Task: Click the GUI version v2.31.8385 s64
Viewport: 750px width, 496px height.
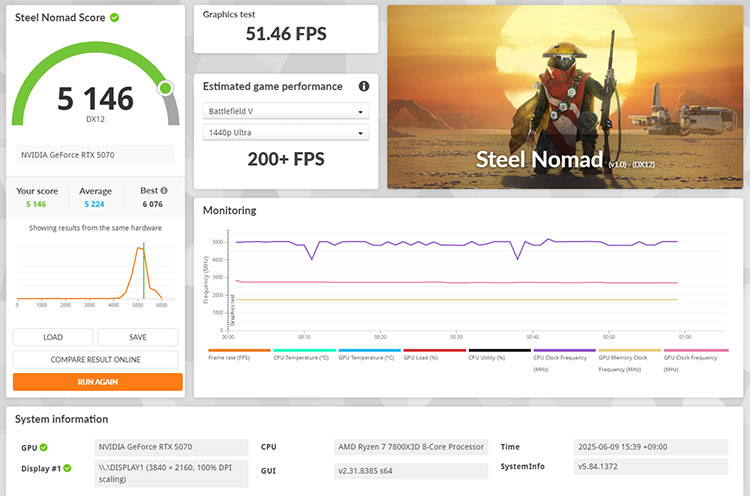Action: coord(411,471)
